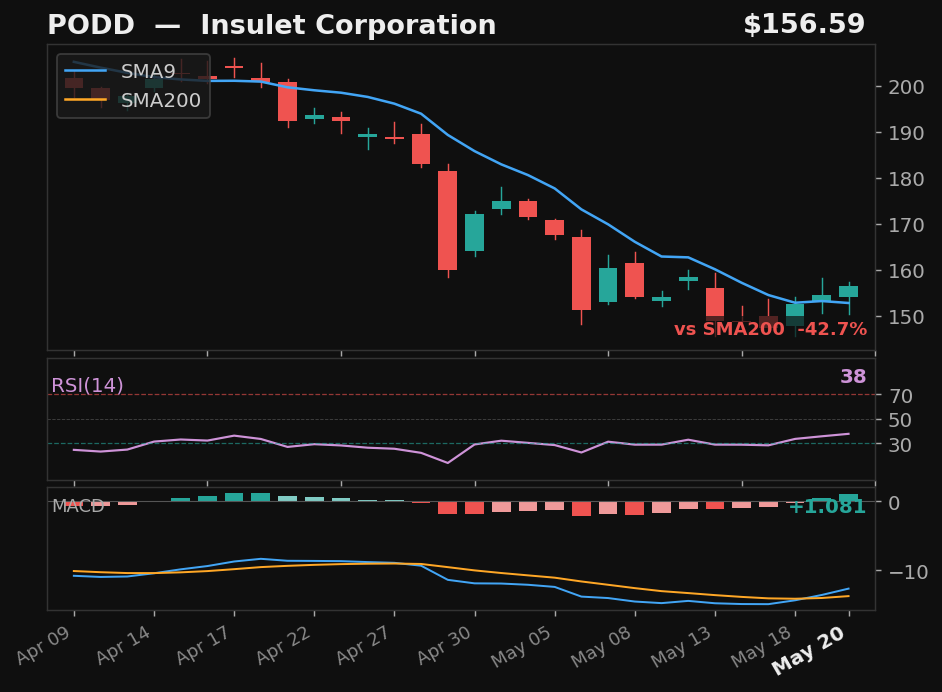This screenshot has width=942, height=692.
Task: Click the orange SMA200 legend line swatch
Action: pos(85,100)
